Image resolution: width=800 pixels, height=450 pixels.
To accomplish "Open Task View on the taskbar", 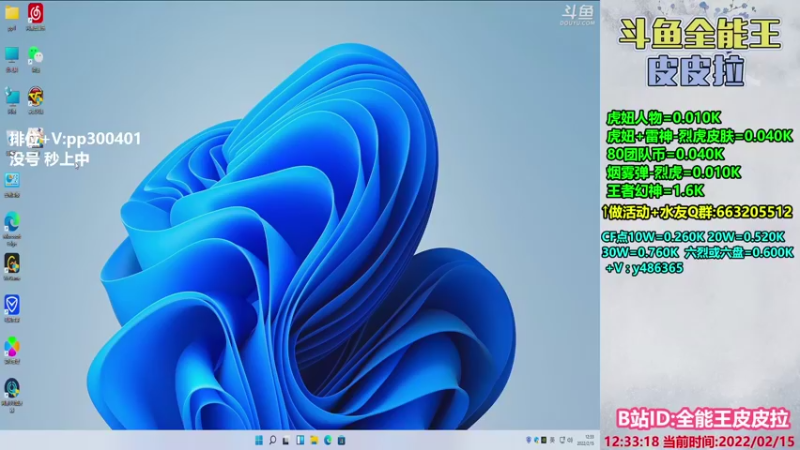I will (286, 440).
